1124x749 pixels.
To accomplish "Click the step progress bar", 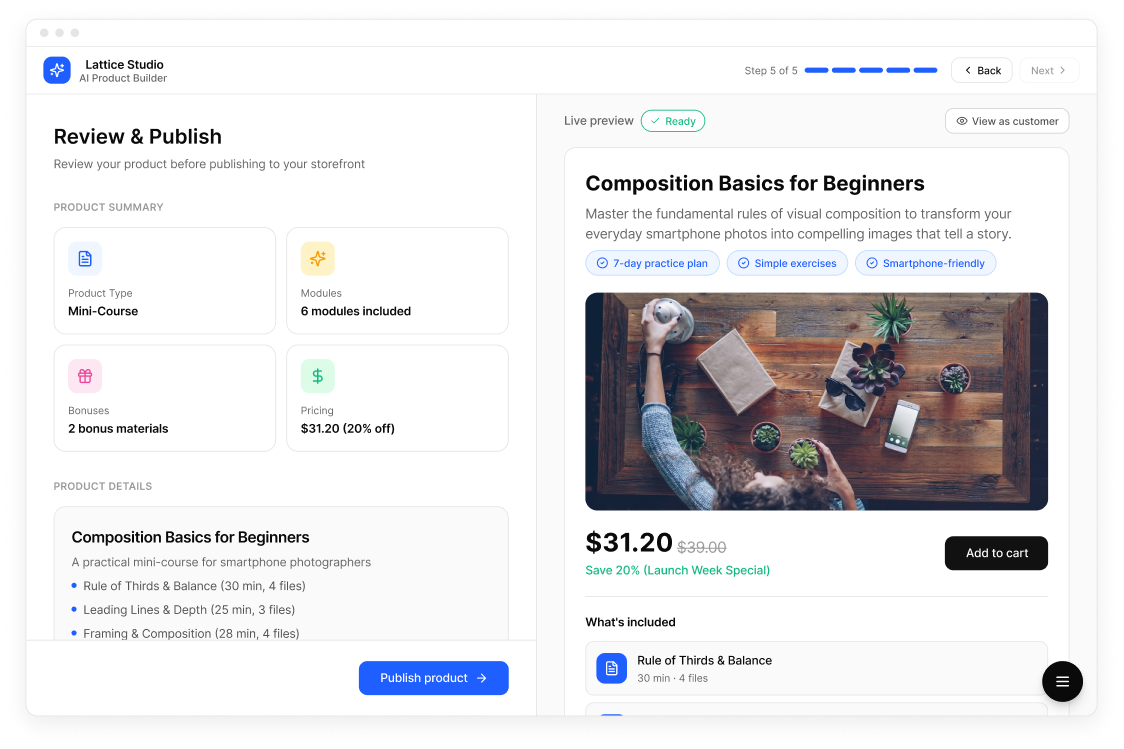I will tap(870, 70).
